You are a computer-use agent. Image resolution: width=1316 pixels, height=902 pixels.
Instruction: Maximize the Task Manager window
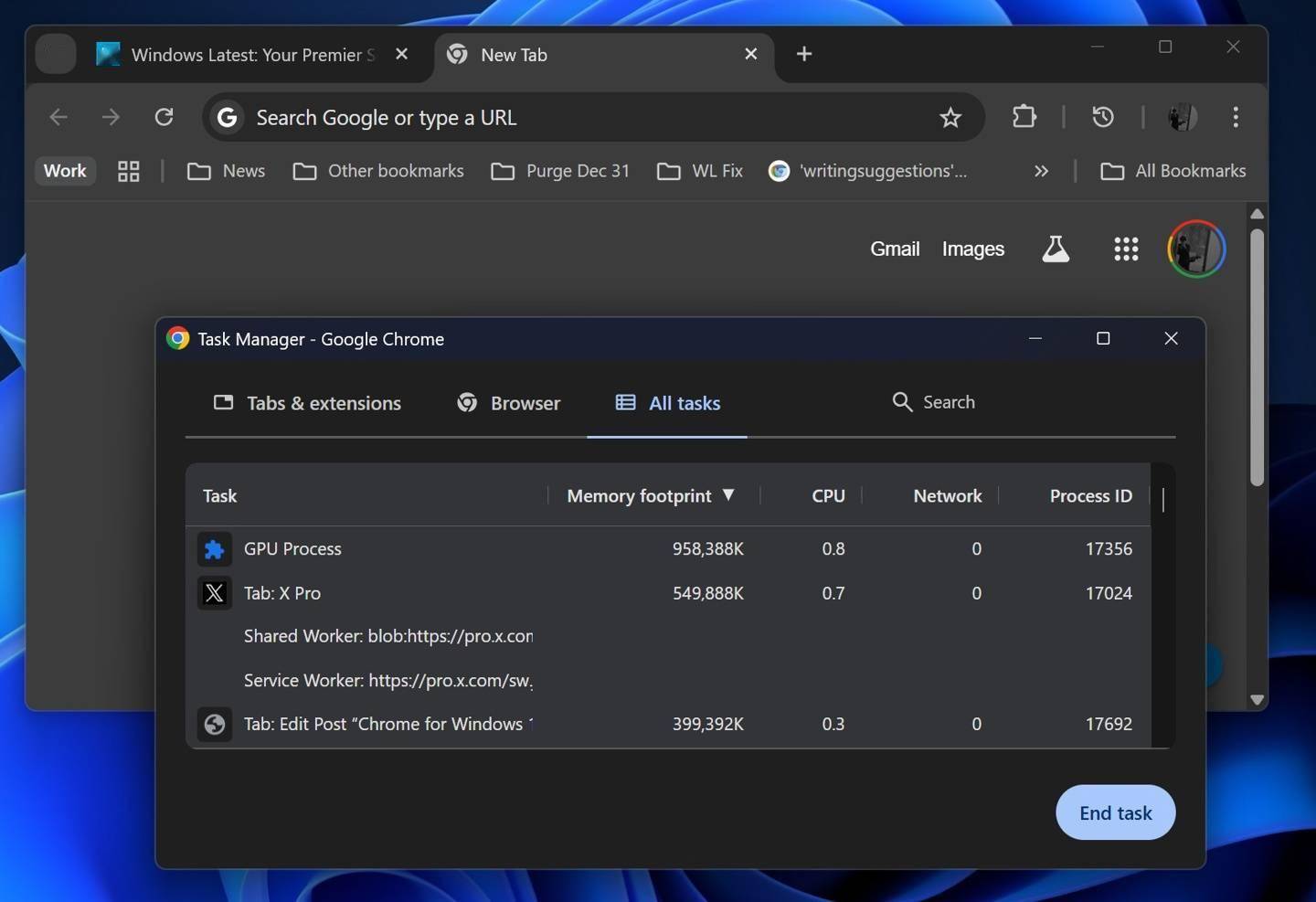[1103, 338]
